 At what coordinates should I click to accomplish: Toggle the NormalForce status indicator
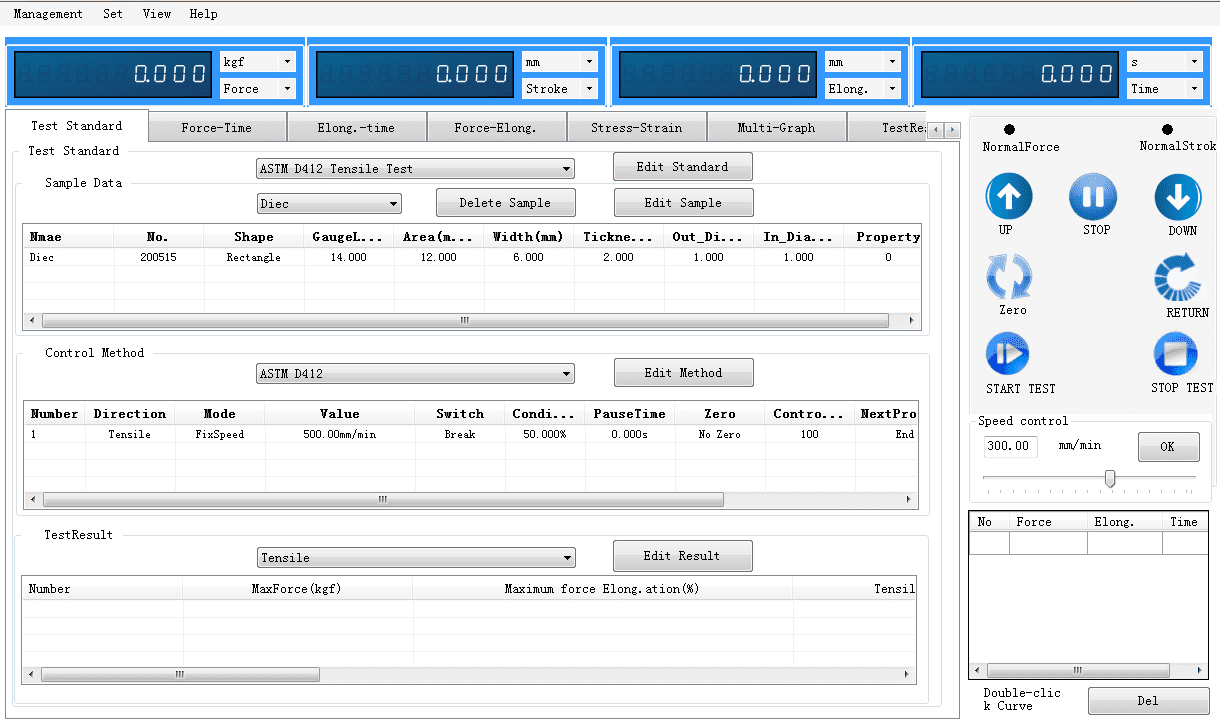click(1008, 129)
